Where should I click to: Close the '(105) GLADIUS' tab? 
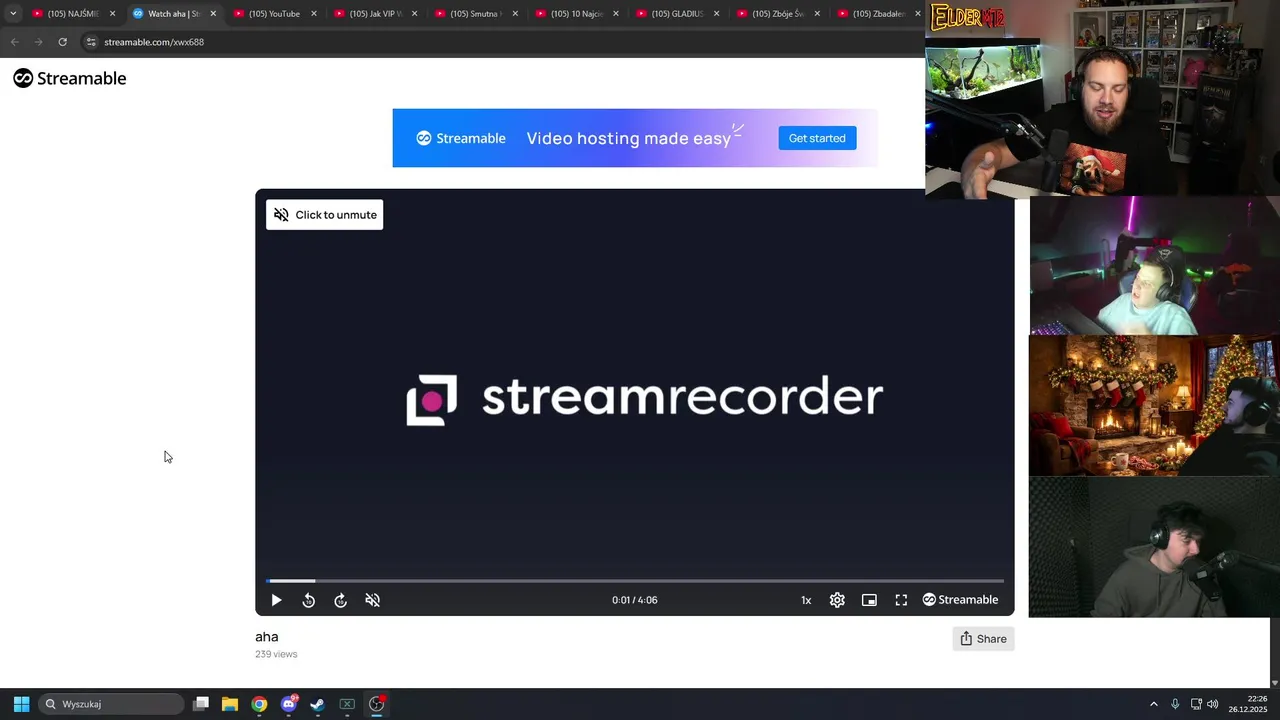tap(716, 14)
